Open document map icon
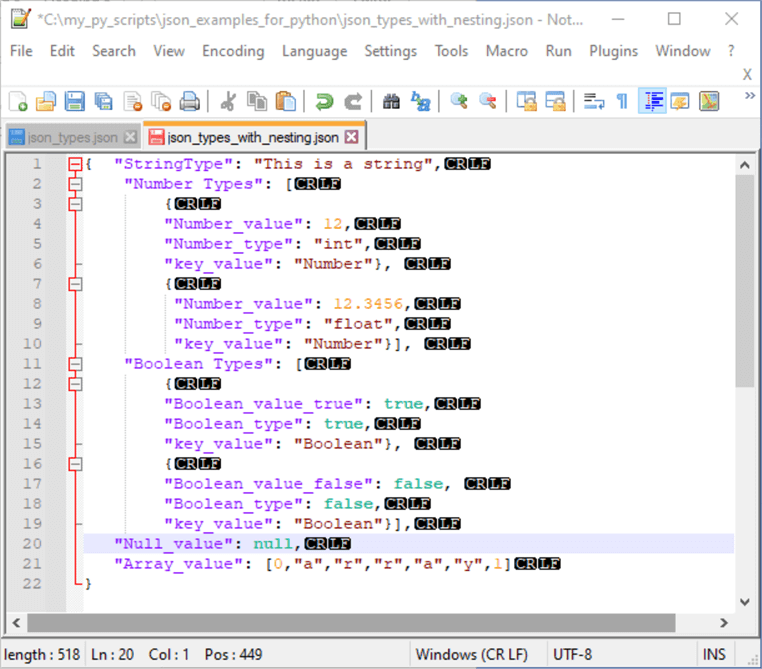762x669 pixels. (x=709, y=102)
